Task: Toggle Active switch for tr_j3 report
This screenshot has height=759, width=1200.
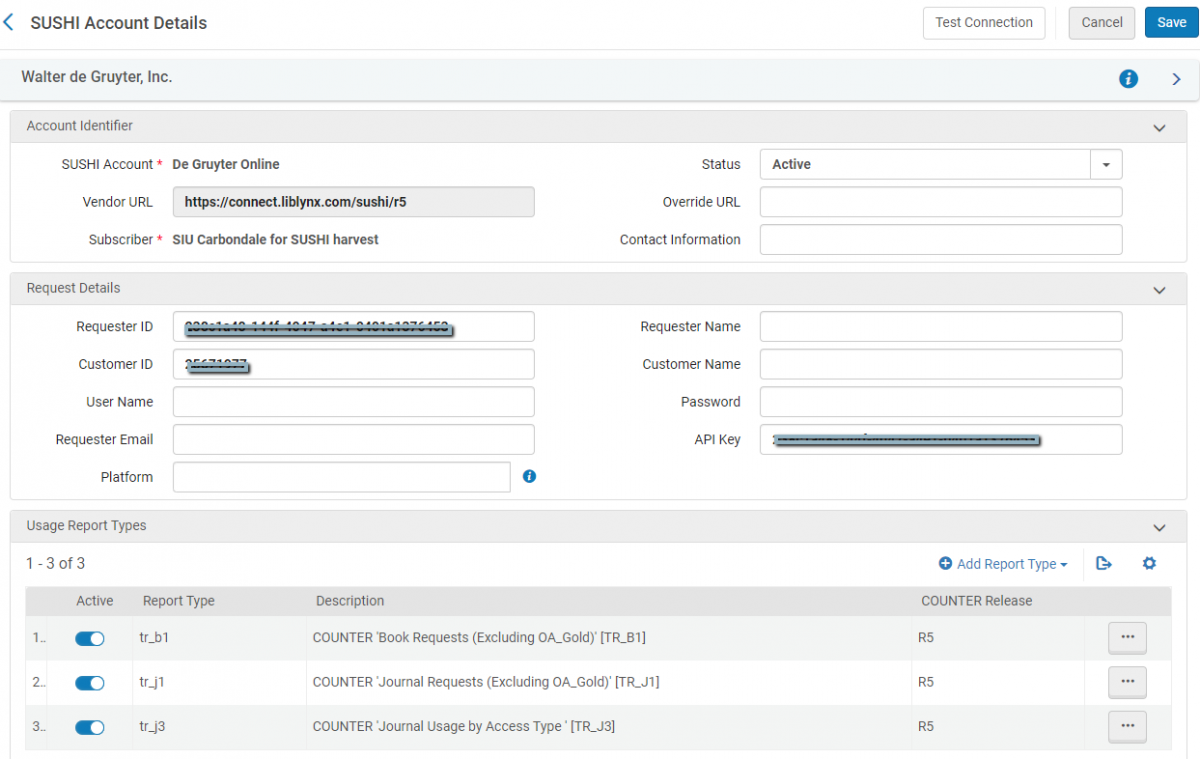Action: tap(90, 727)
